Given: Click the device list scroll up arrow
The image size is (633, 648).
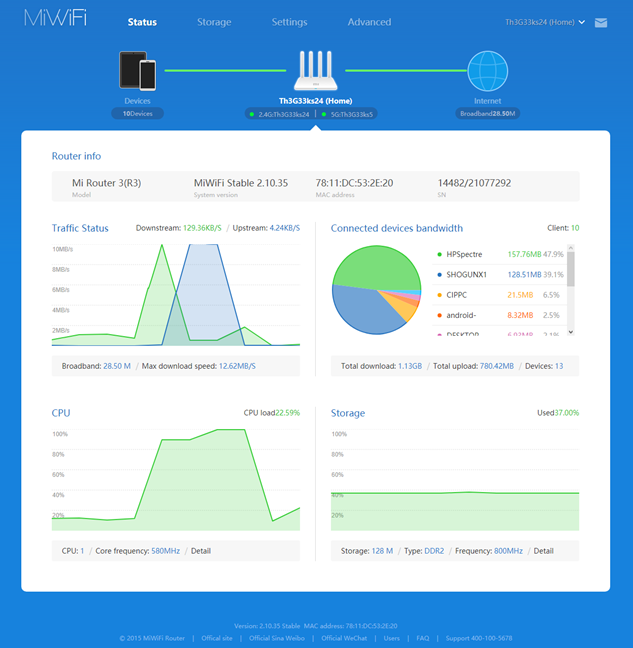Looking at the screenshot, I should tap(571, 248).
